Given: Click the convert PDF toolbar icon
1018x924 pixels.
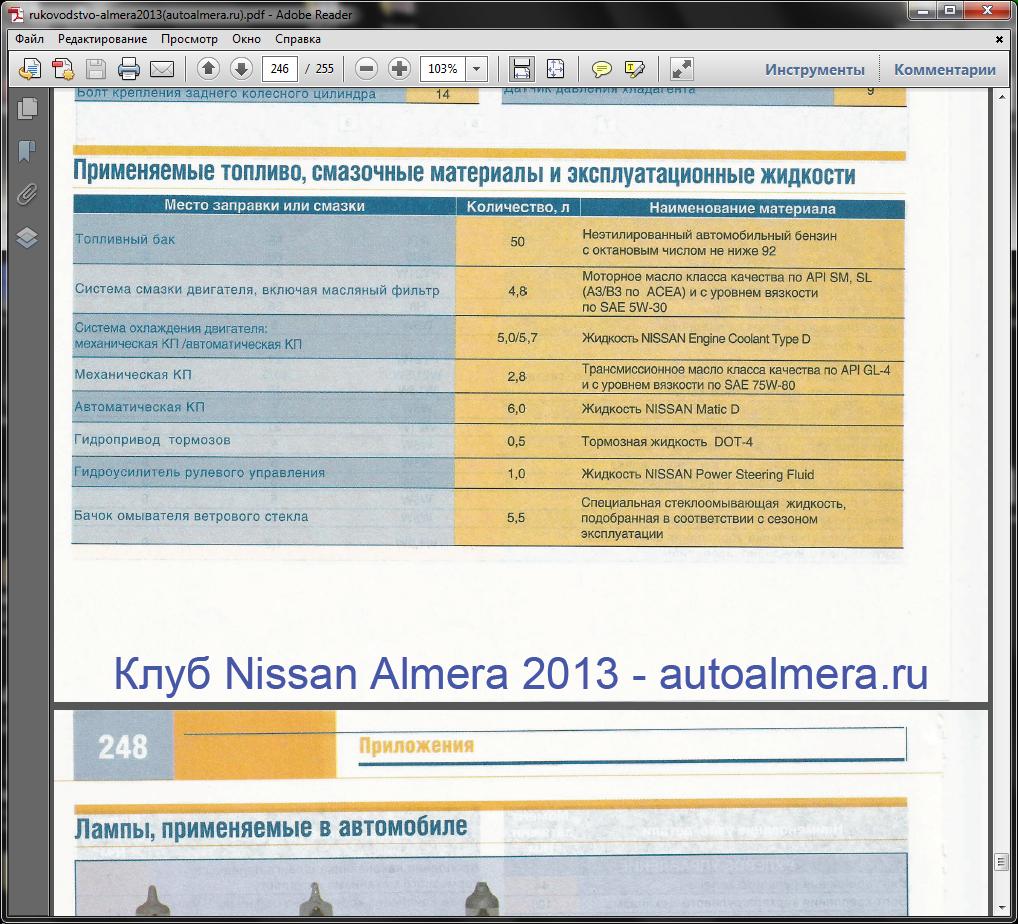Looking at the screenshot, I should click(63, 68).
